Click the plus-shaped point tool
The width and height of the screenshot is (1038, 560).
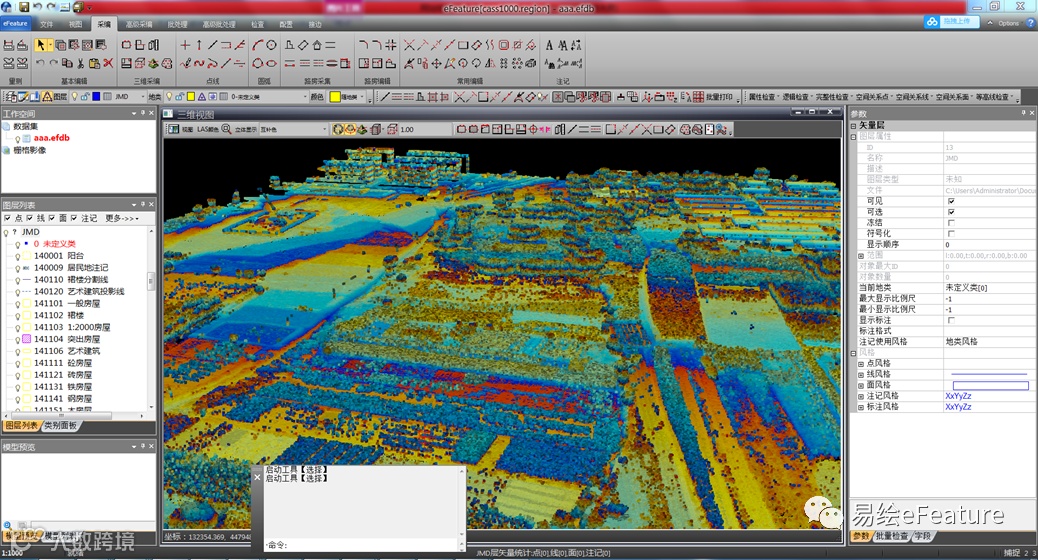tap(185, 45)
